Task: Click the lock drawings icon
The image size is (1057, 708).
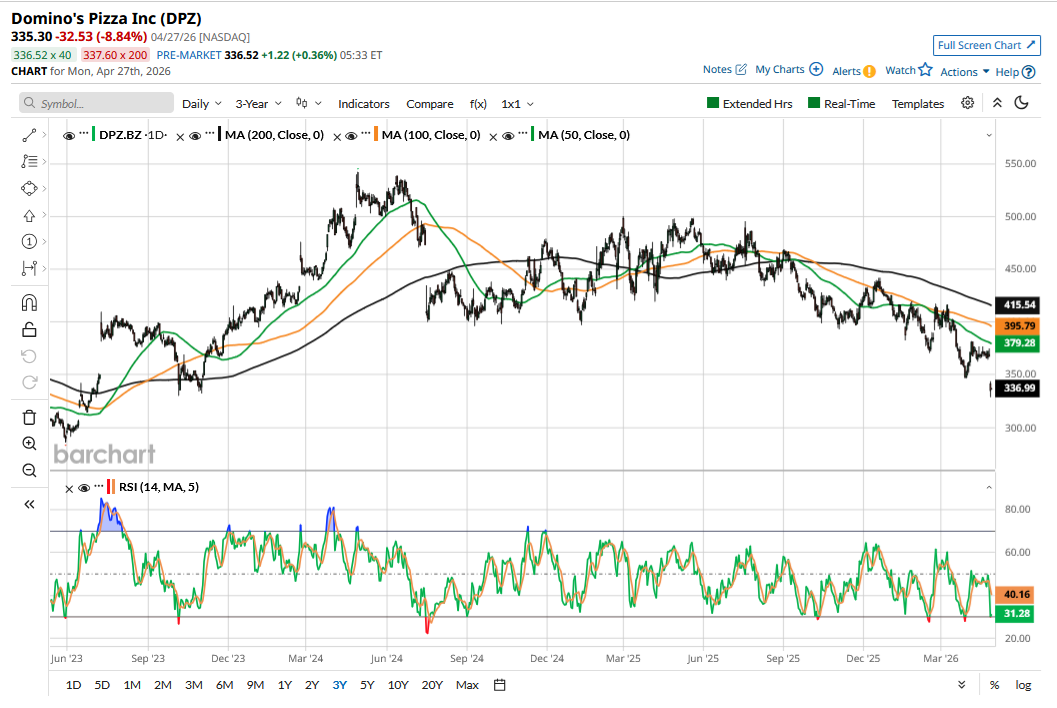Action: 29,330
